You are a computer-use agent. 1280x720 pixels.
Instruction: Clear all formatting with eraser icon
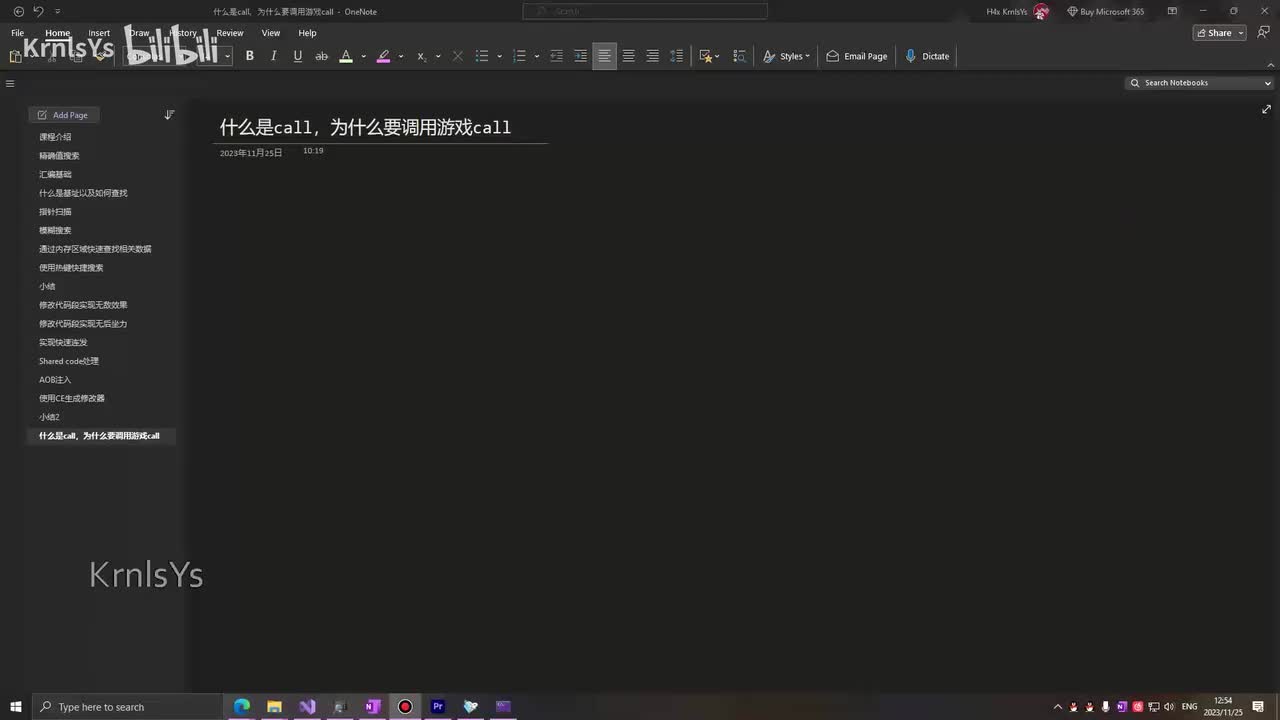458,56
